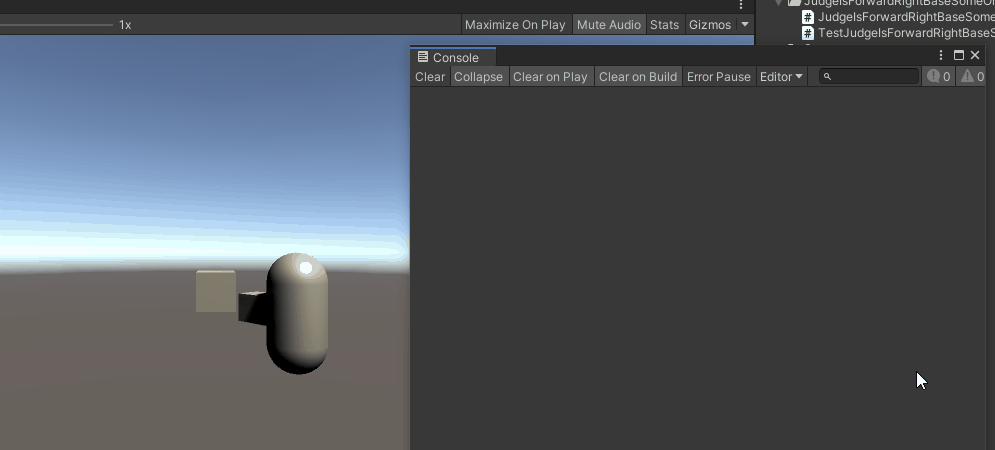Toggle Clear on Build option
The image size is (995, 450).
click(x=638, y=77)
